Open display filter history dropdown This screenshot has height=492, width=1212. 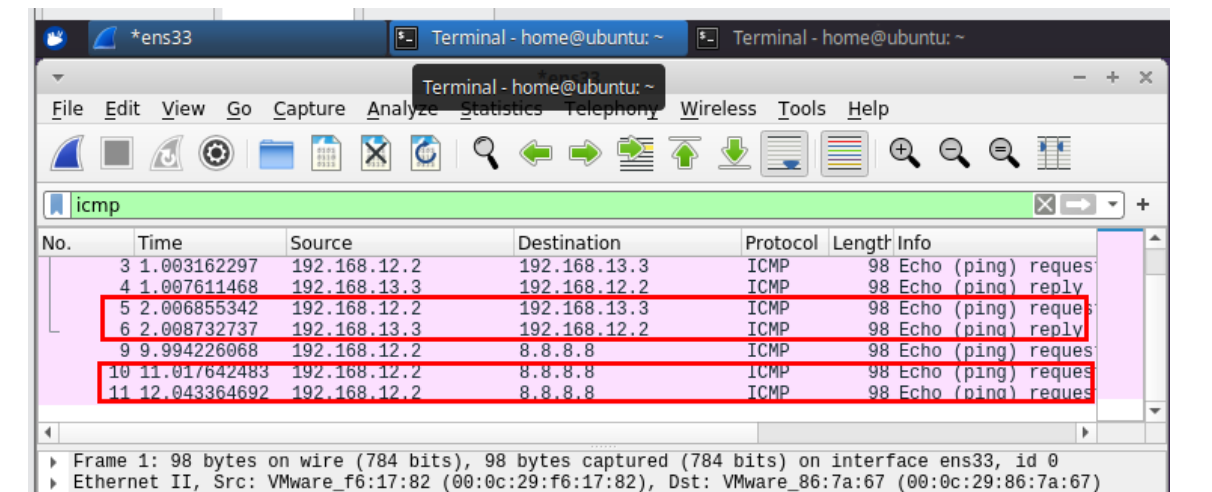(1114, 205)
